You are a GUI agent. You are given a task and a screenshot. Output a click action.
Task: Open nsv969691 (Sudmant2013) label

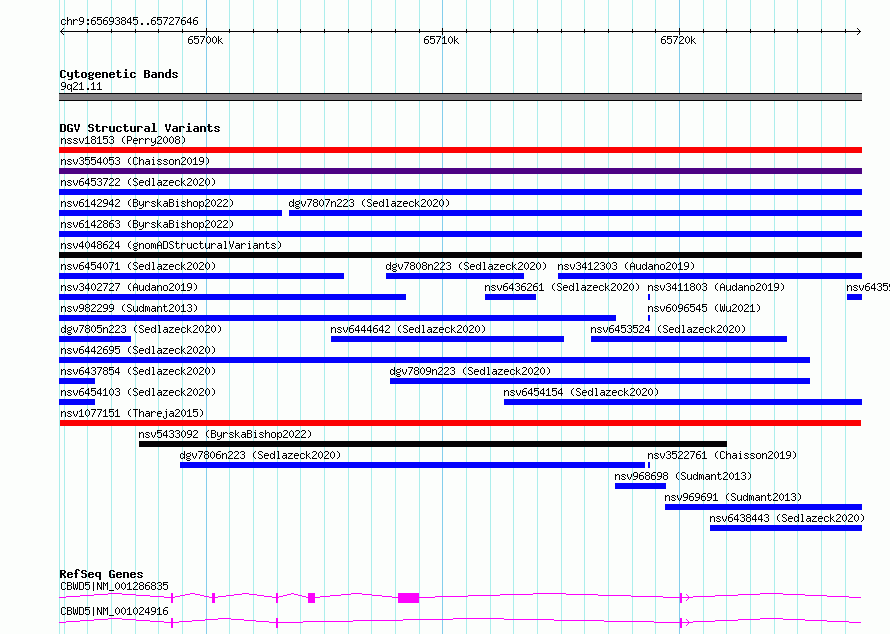coord(733,497)
